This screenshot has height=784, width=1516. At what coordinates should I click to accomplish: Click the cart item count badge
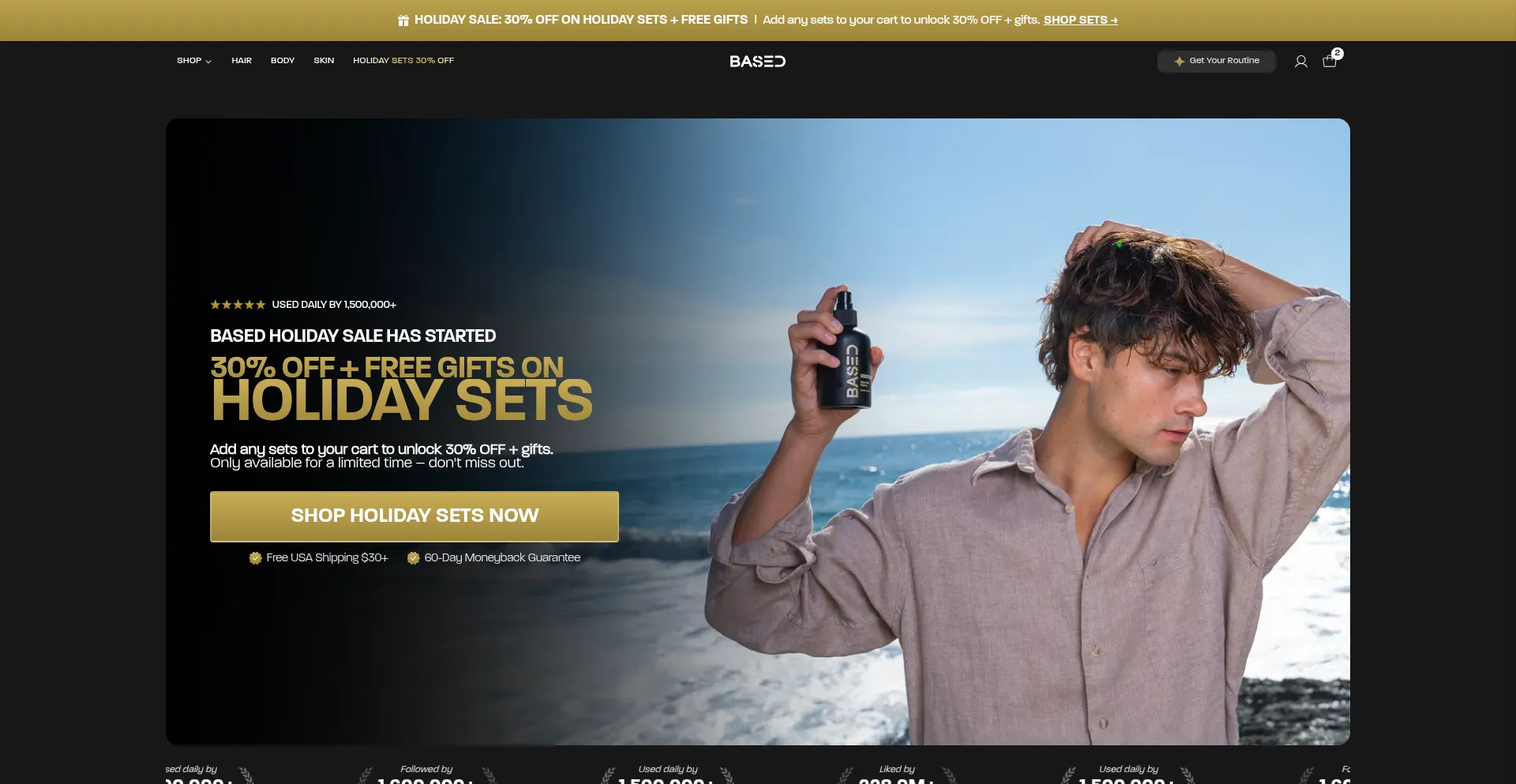coord(1338,54)
